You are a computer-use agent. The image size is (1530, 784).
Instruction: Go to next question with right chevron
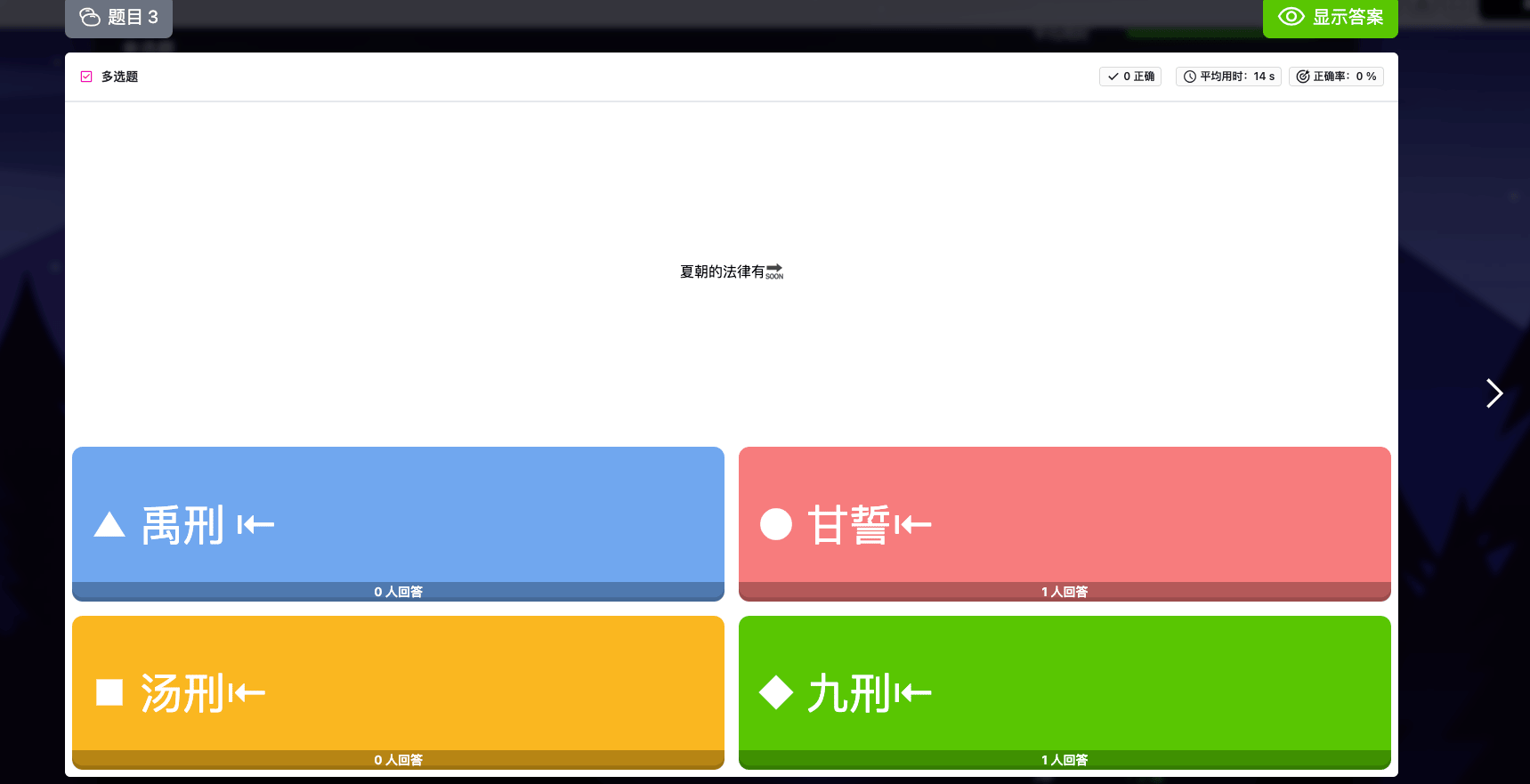tap(1494, 392)
